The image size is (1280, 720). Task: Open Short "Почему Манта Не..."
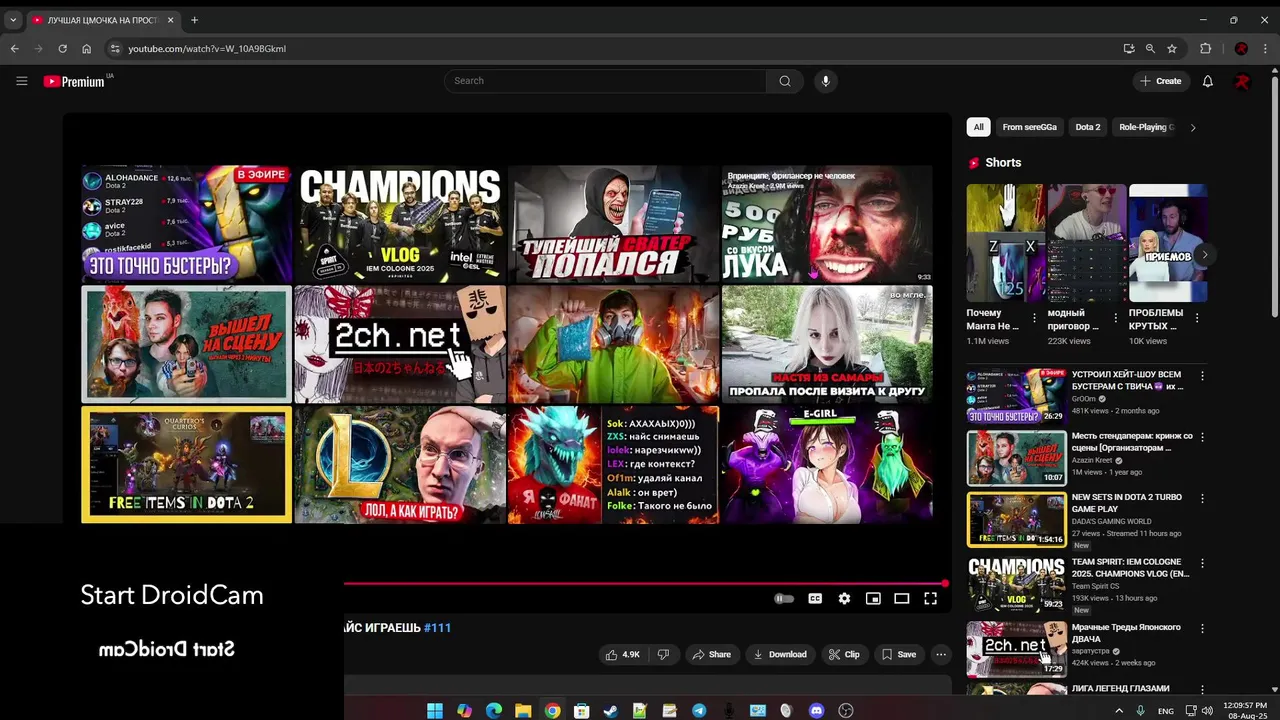tap(1006, 243)
